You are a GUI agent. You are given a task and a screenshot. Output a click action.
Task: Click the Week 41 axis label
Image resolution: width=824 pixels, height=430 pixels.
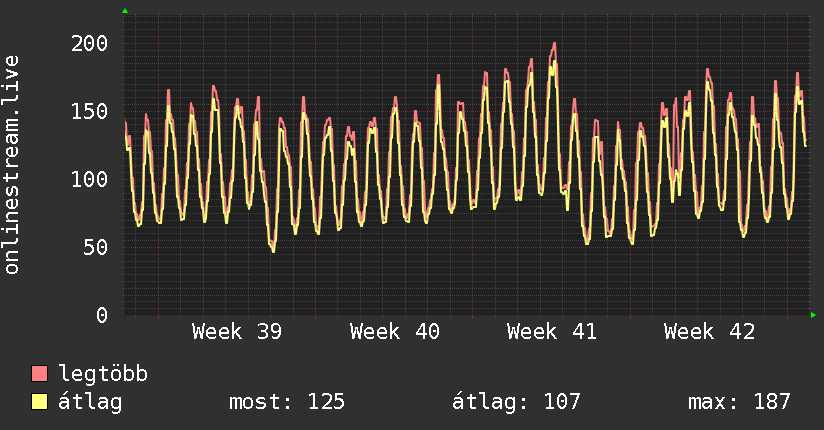coord(552,332)
